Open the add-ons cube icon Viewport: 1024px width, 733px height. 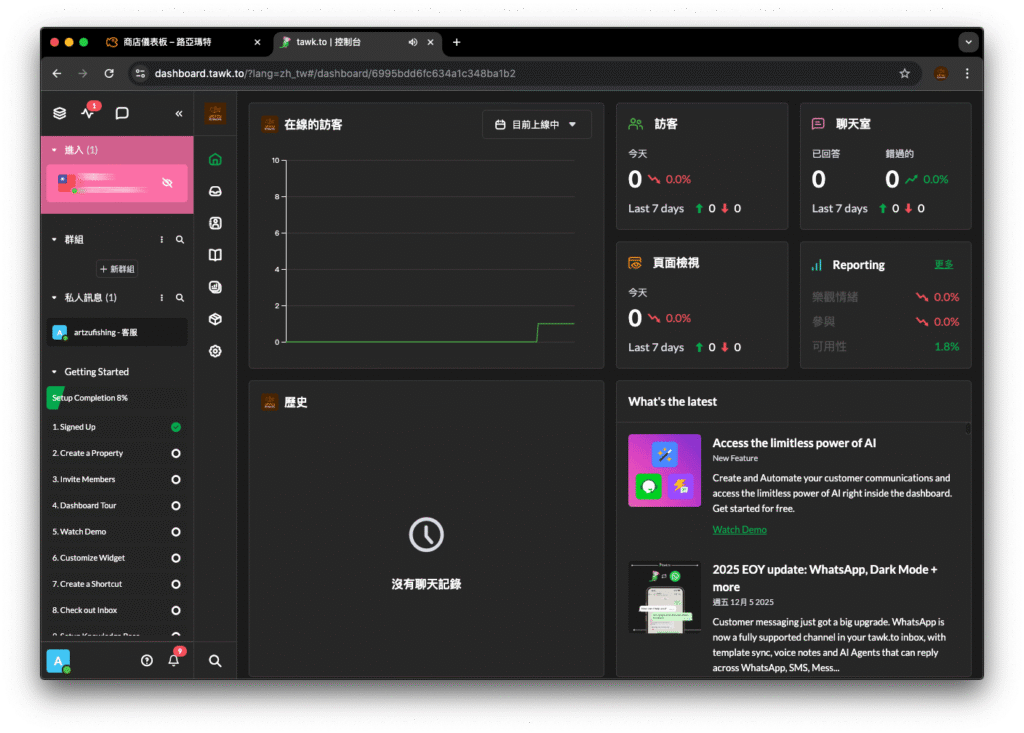[x=215, y=319]
